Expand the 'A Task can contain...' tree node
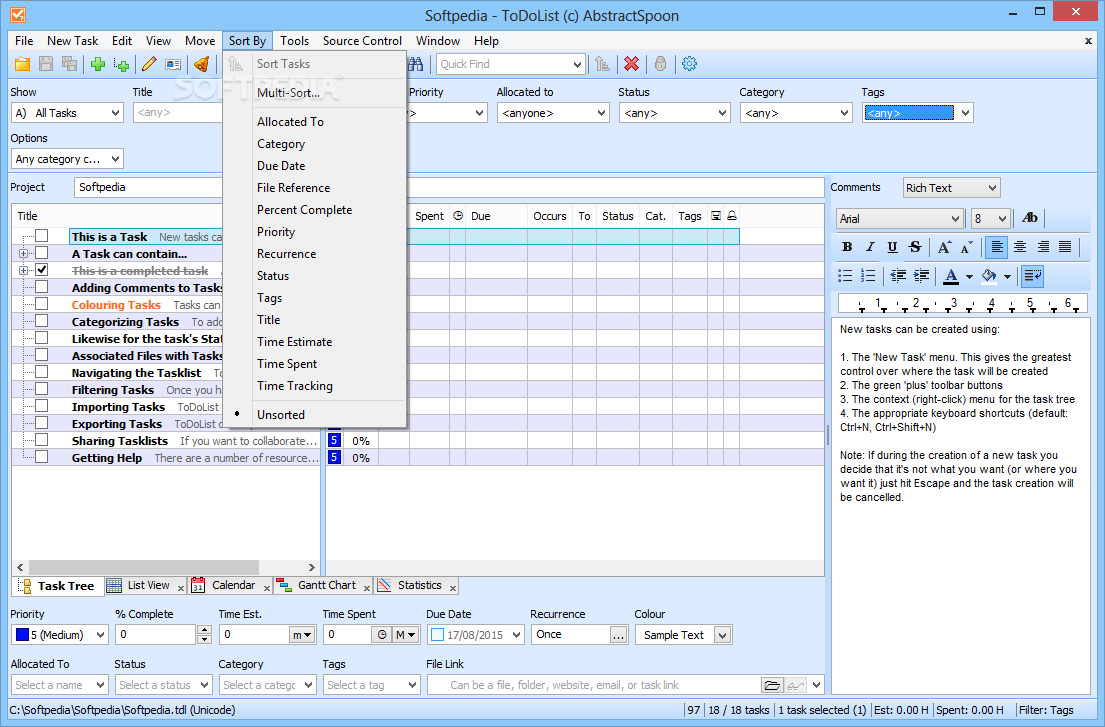 click(23, 253)
